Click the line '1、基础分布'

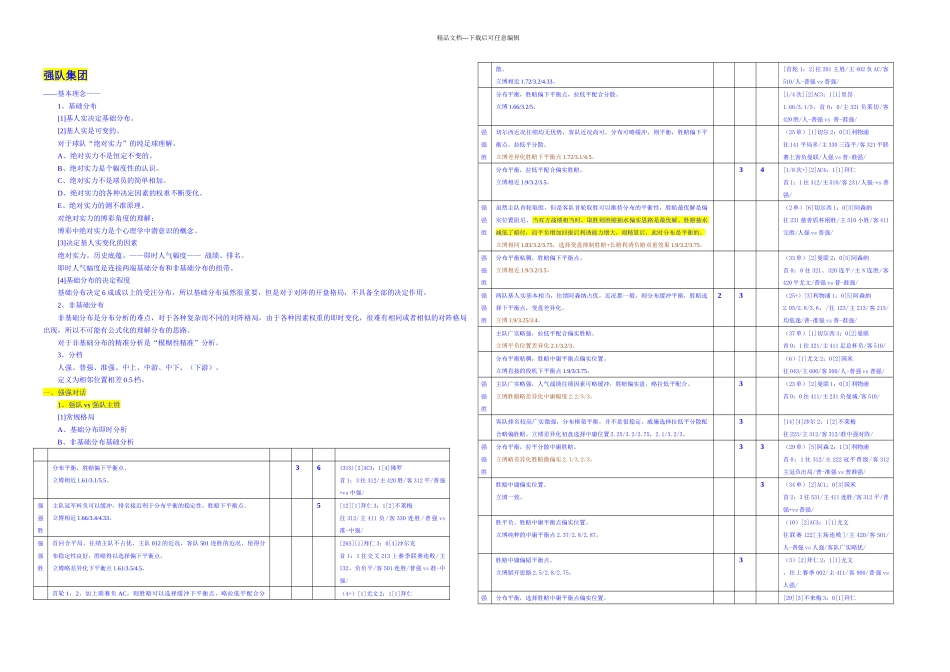point(77,106)
